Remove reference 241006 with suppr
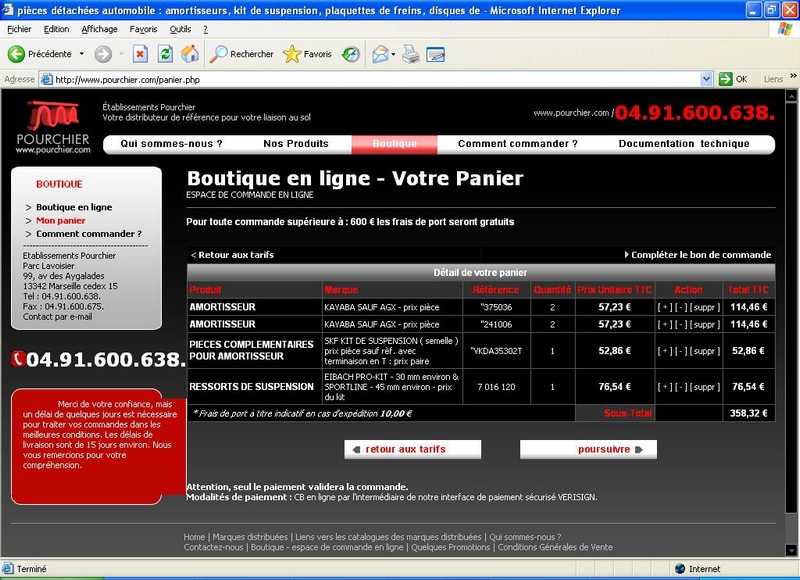The image size is (800, 580). coord(705,324)
